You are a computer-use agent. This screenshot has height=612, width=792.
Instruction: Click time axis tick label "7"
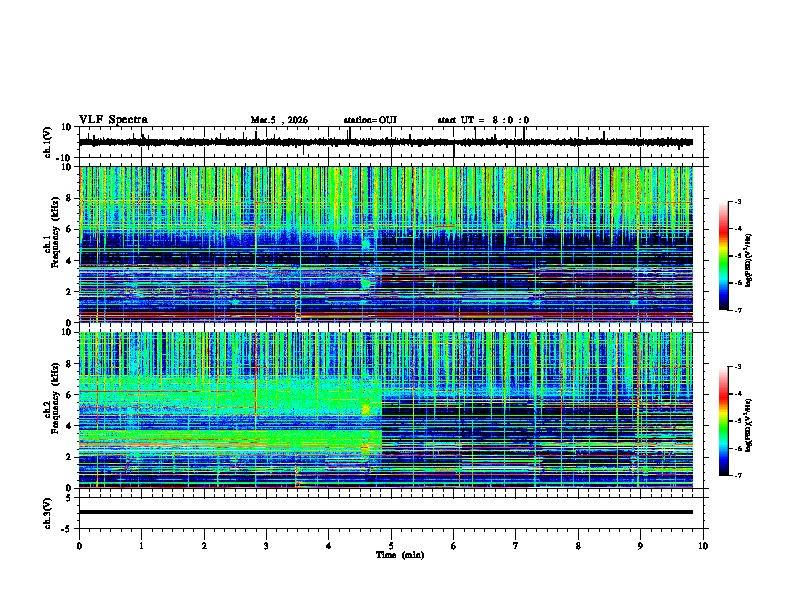[x=516, y=546]
